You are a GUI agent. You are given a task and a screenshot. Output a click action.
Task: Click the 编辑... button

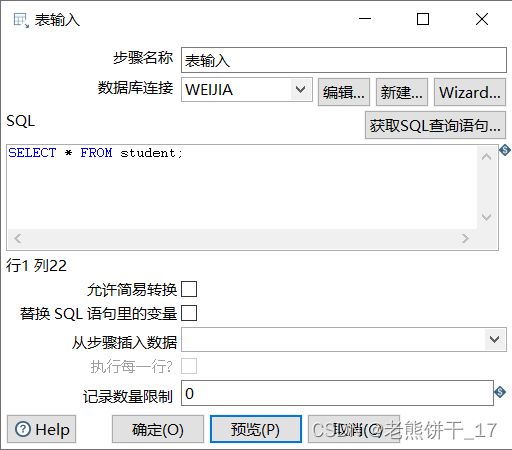pos(344,92)
